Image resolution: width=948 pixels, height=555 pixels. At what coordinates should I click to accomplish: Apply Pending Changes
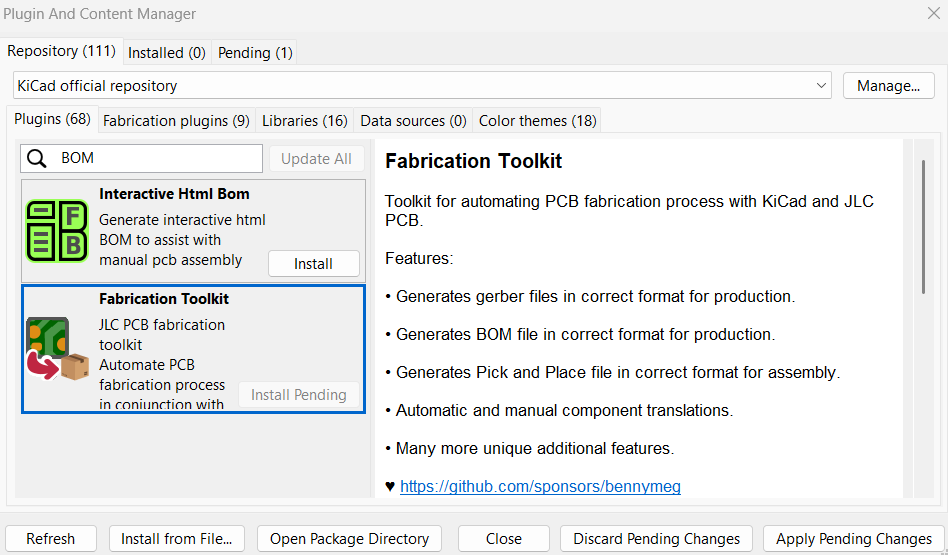[854, 539]
